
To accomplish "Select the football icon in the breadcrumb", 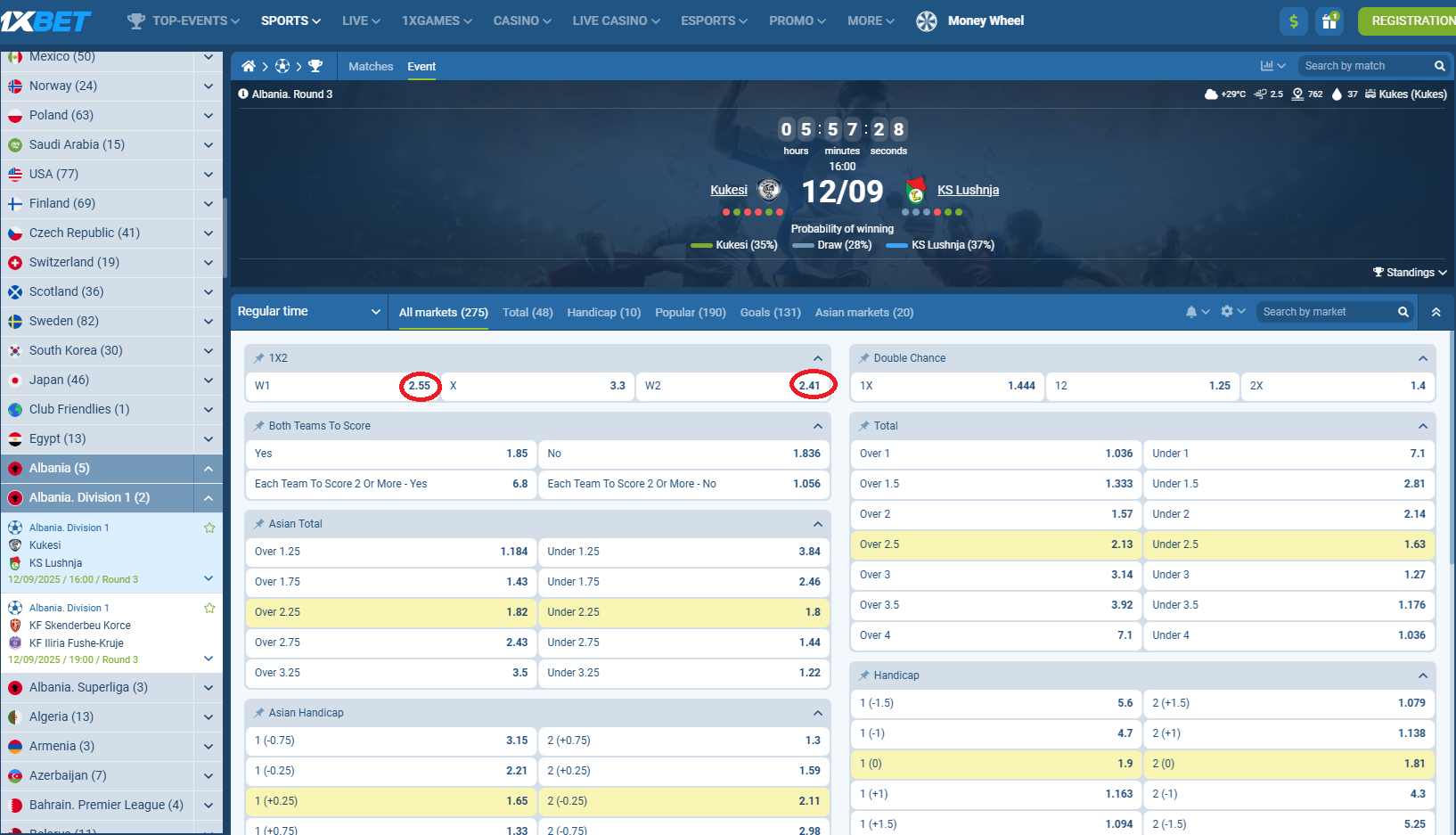I will [x=282, y=66].
